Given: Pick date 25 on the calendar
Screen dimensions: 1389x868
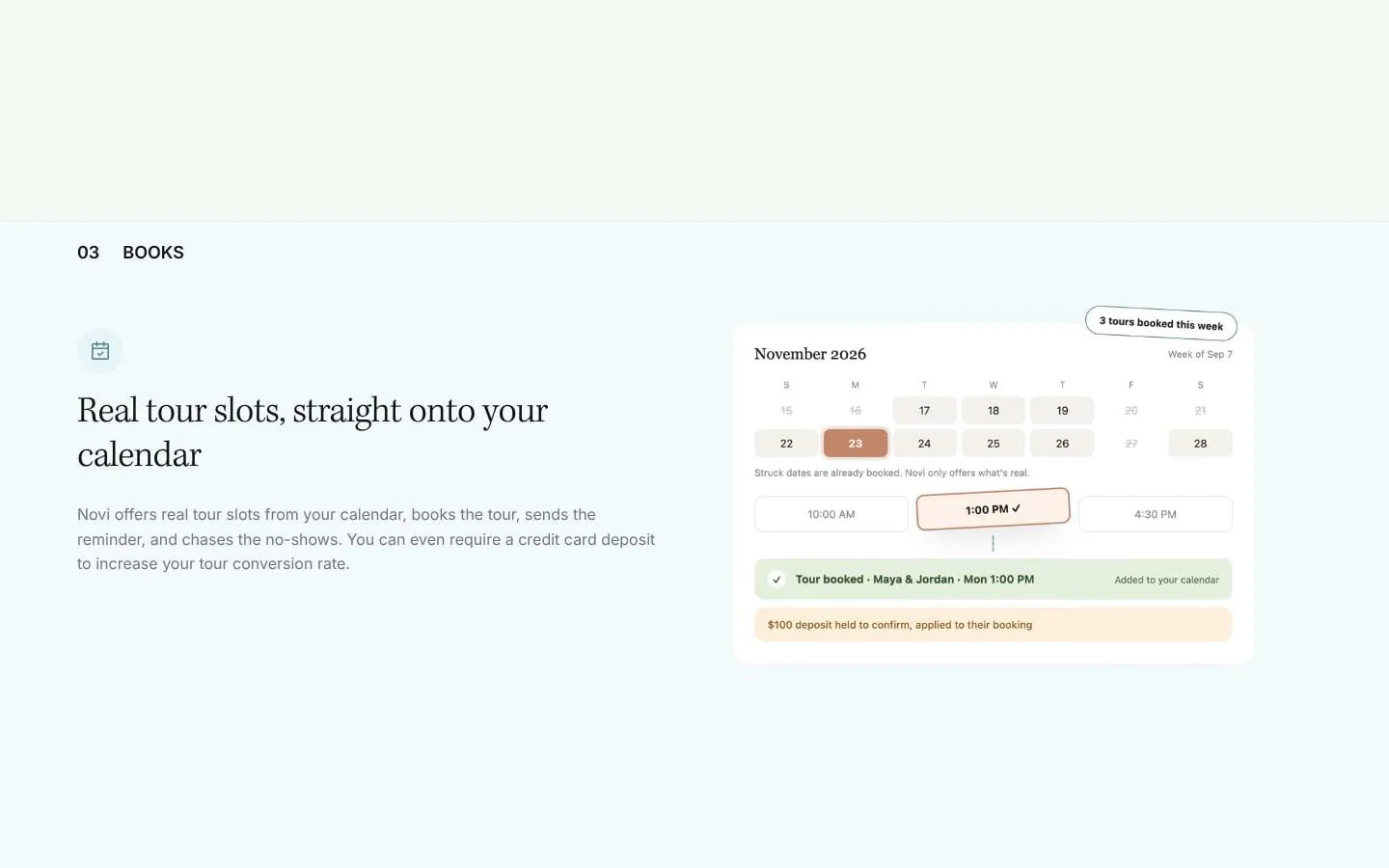Looking at the screenshot, I should coord(994,444).
